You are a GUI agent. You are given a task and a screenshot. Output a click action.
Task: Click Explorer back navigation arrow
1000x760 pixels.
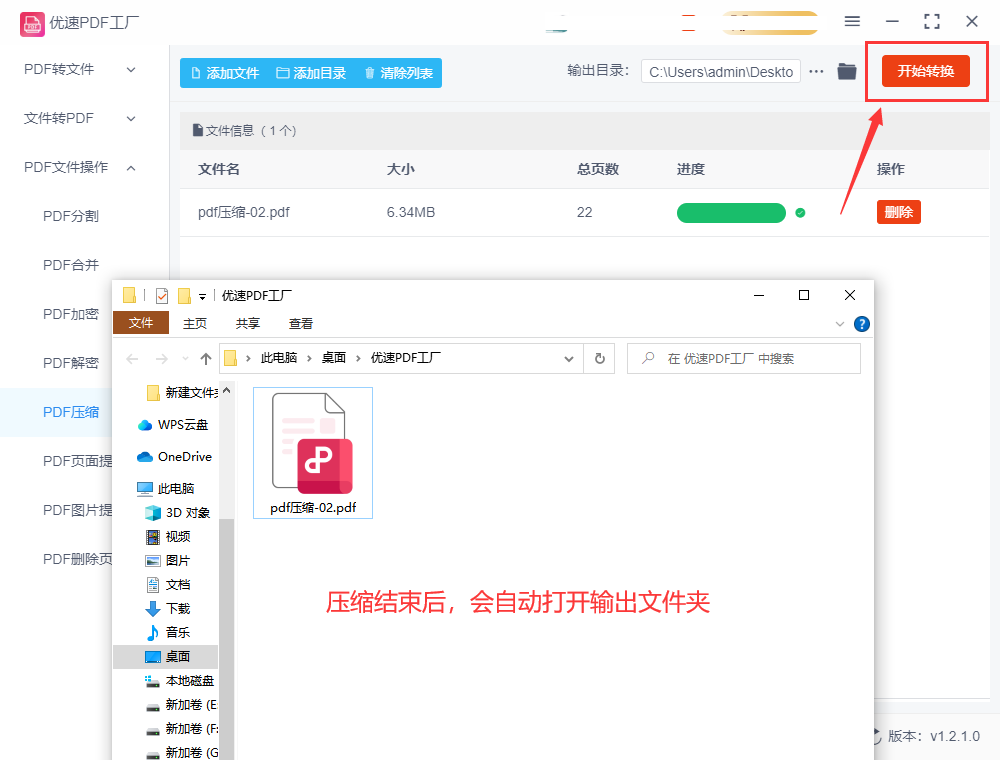[132, 359]
